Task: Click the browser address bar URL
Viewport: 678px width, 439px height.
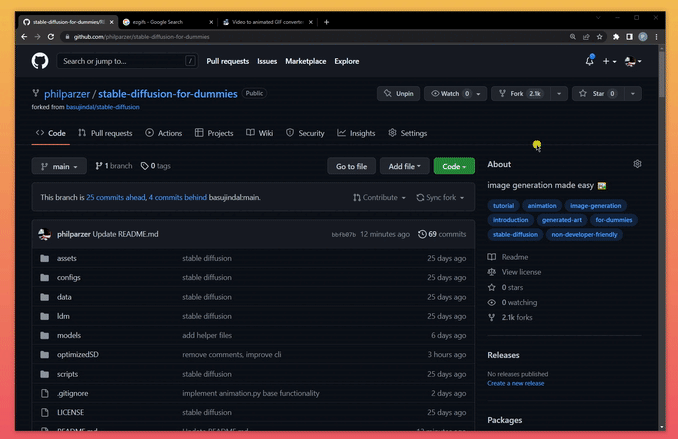Action: coord(141,37)
